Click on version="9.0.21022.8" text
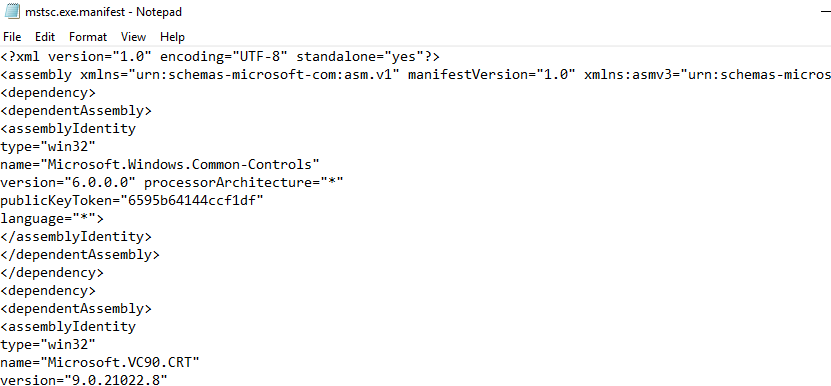Viewport: 831px width, 386px height. (84, 380)
